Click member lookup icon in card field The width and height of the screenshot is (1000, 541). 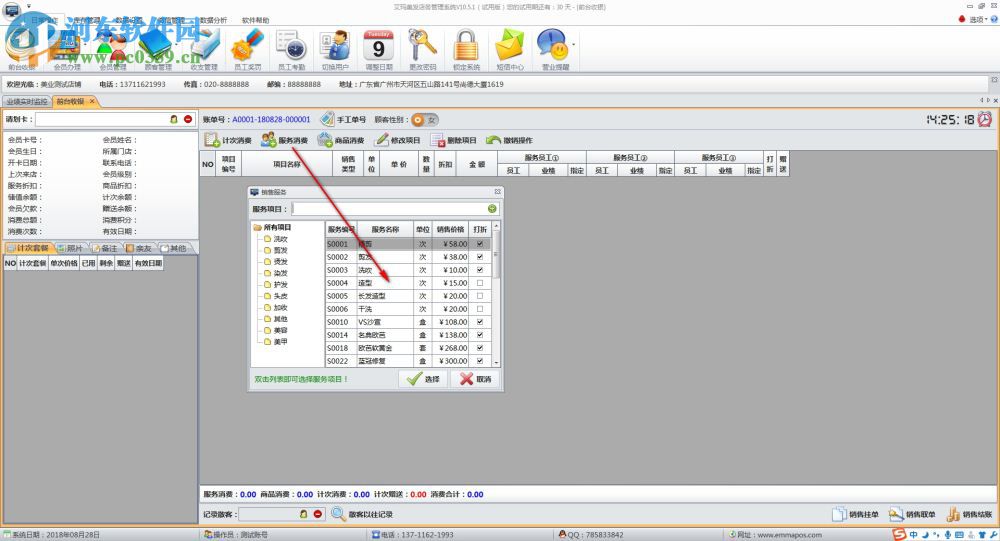coord(173,119)
